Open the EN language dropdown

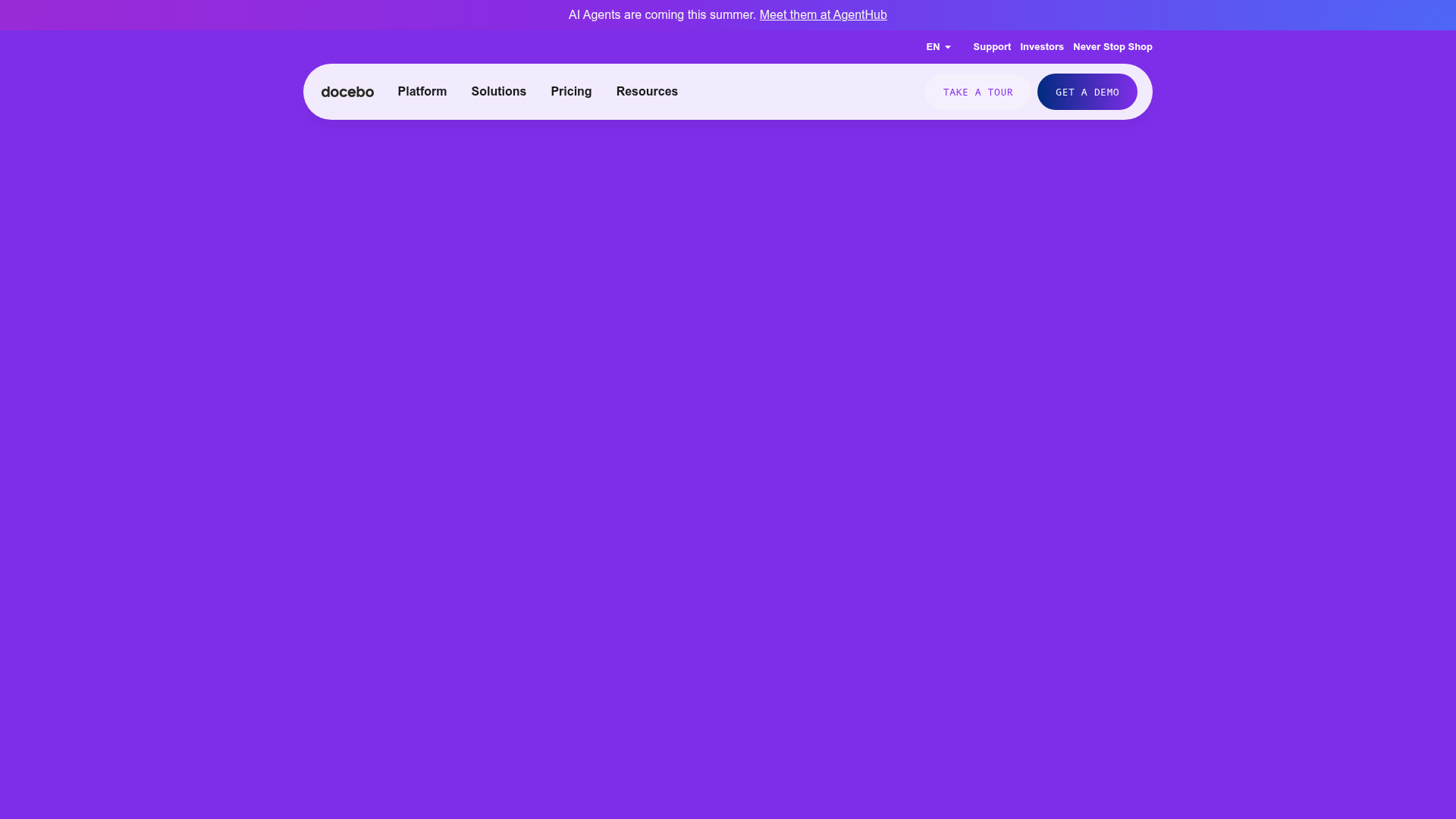(937, 47)
